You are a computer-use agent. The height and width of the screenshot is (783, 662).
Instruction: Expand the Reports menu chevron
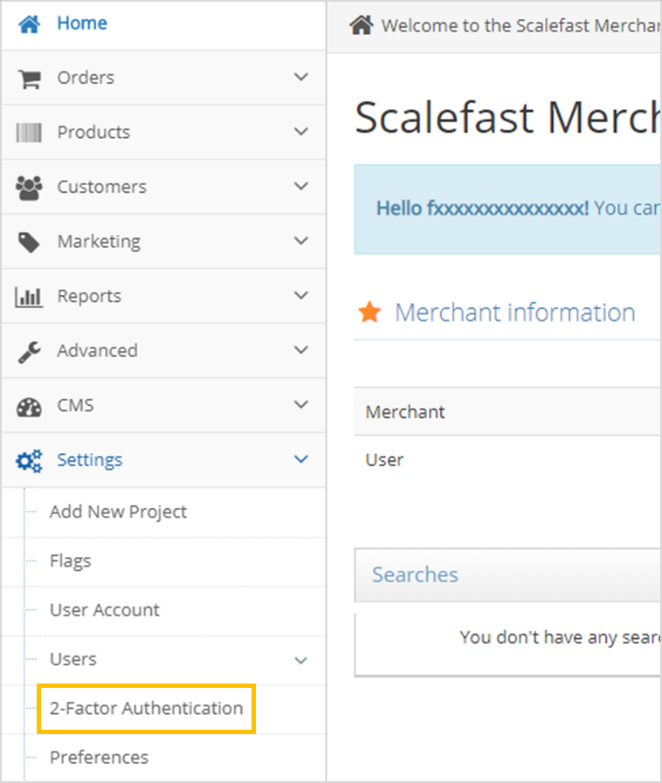[x=301, y=296]
